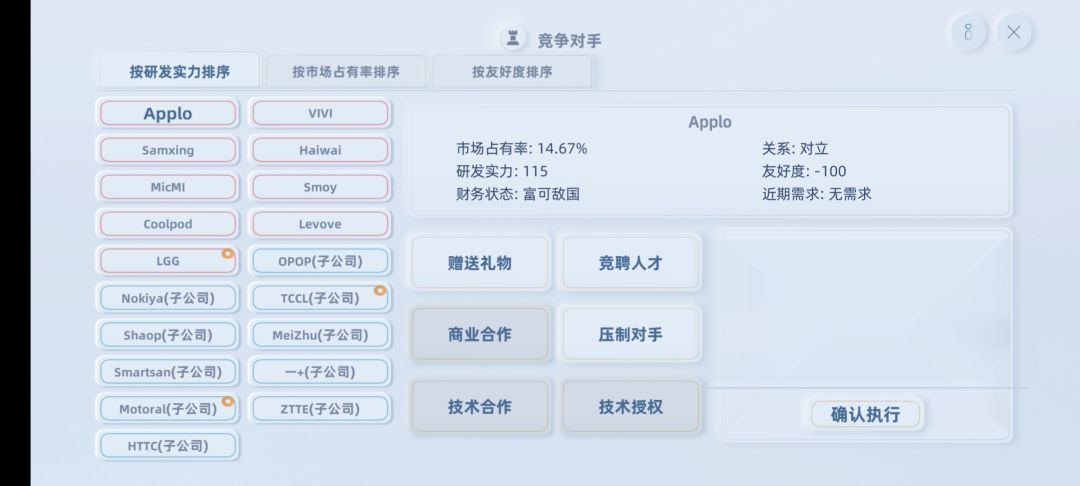Click the orange notification dot on LGG
This screenshot has height=486, width=1080.
pyautogui.click(x=227, y=254)
